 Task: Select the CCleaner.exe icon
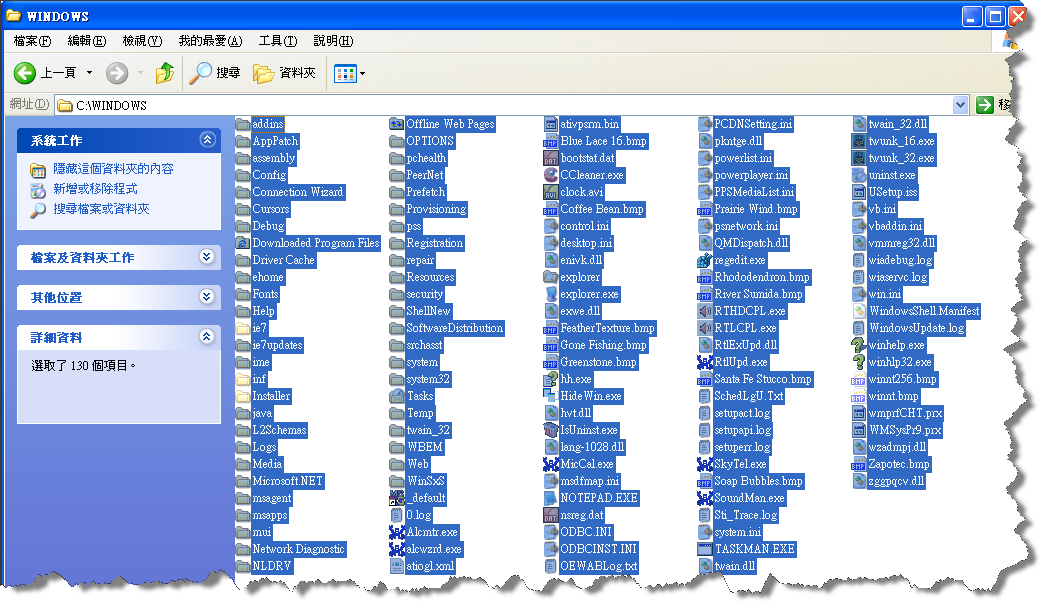pyautogui.click(x=551, y=175)
